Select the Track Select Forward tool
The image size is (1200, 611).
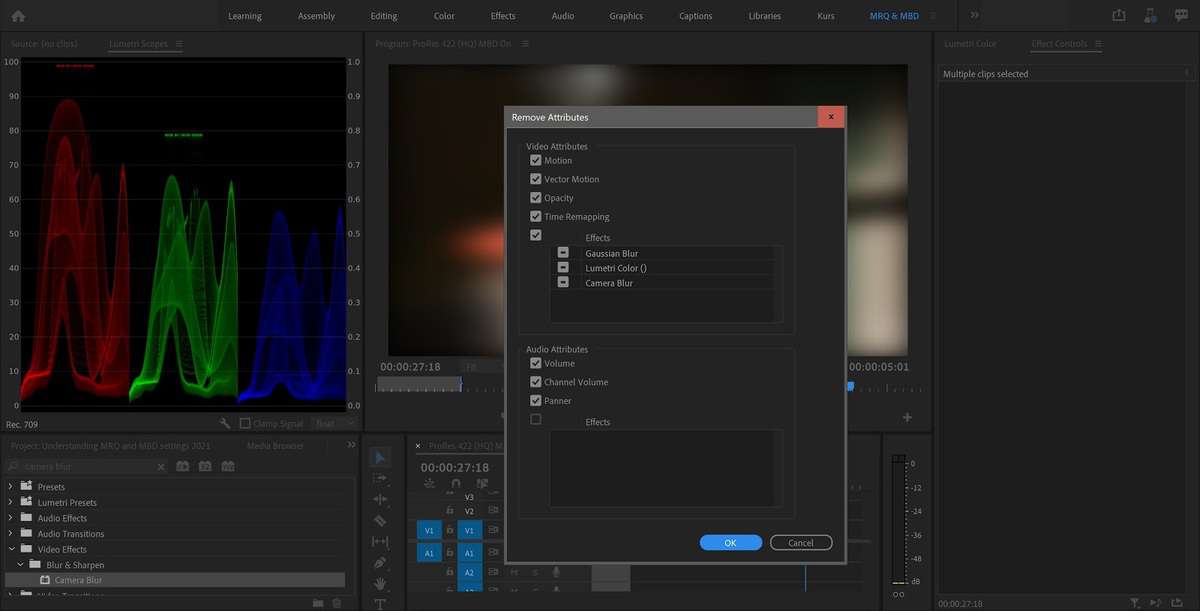(381, 478)
